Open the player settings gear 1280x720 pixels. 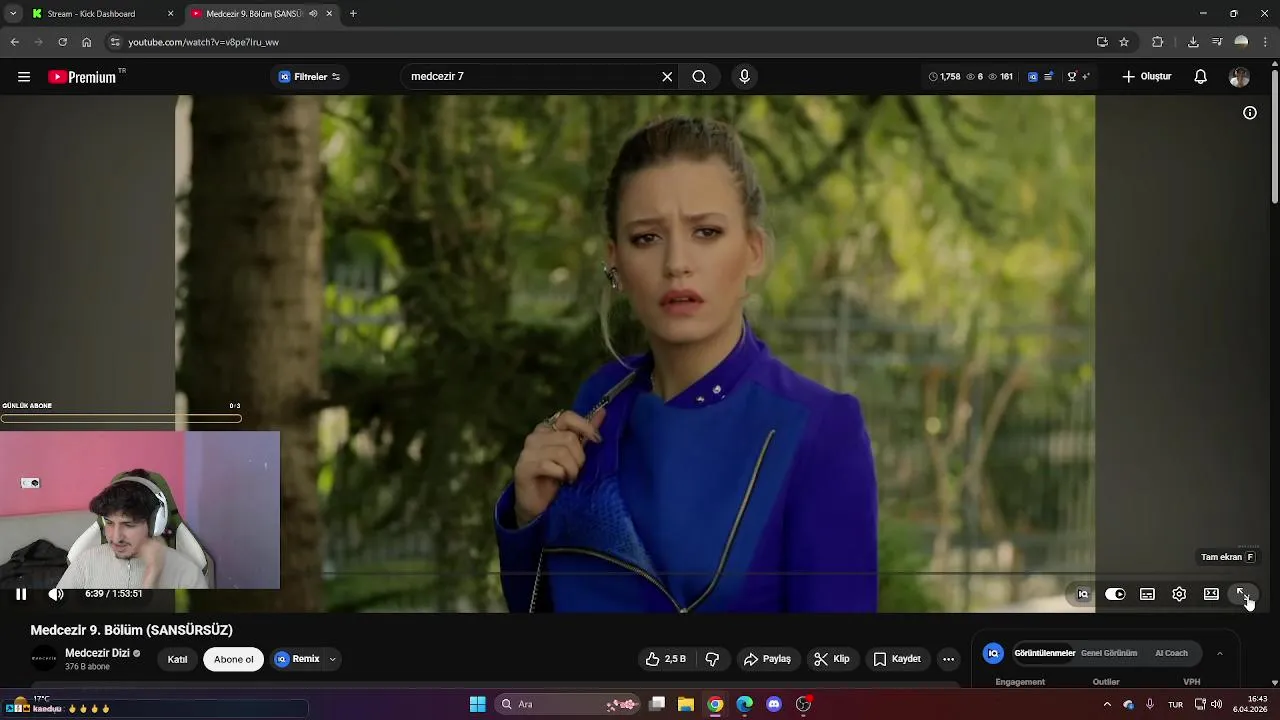coord(1179,594)
